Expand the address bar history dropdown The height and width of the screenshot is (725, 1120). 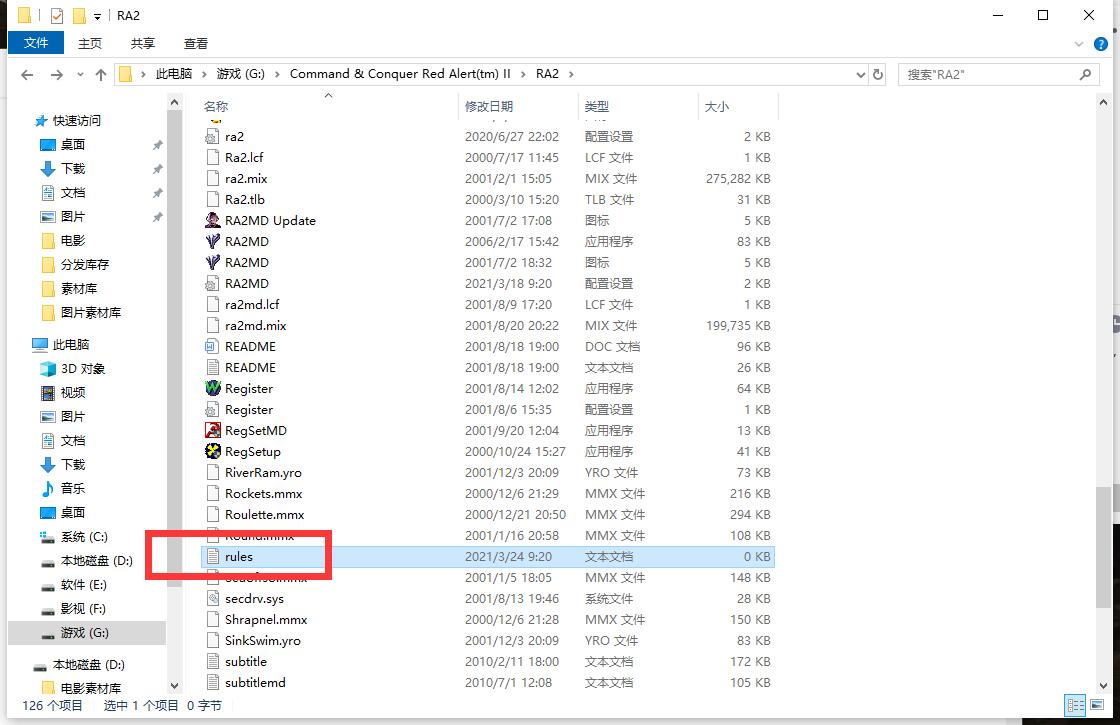click(860, 75)
